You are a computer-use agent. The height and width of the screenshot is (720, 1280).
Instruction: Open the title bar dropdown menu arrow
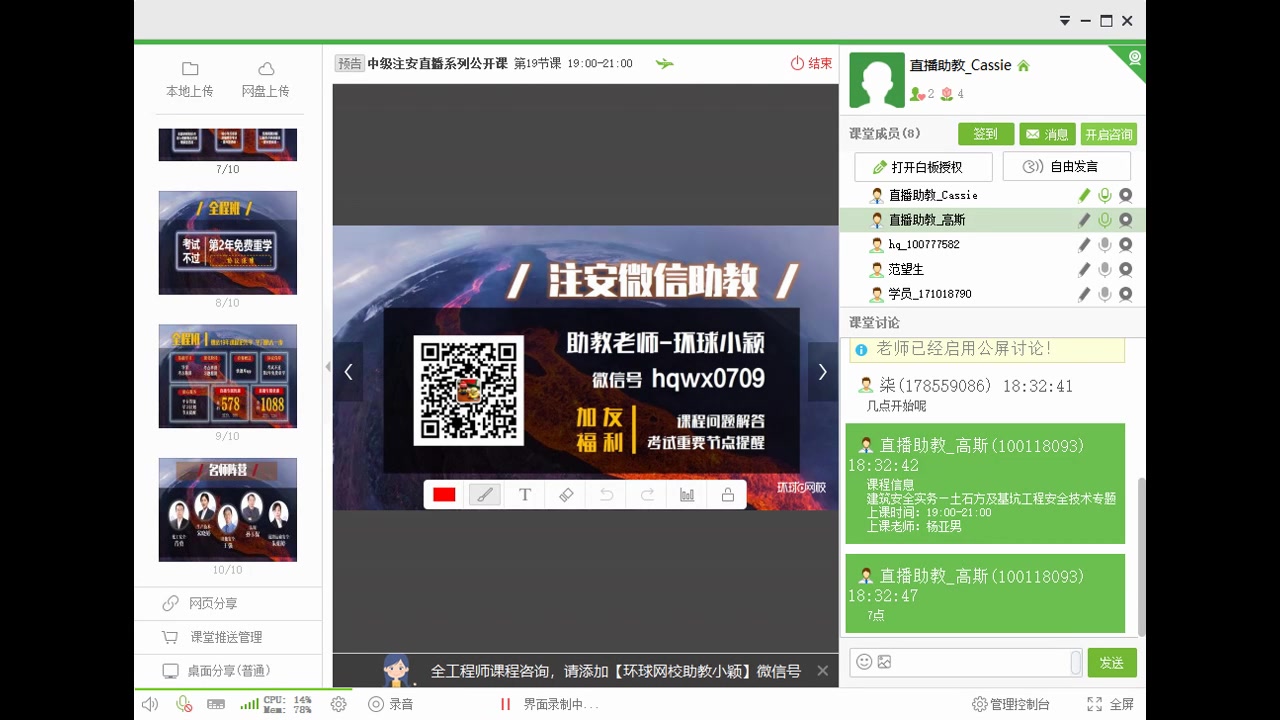1065,20
